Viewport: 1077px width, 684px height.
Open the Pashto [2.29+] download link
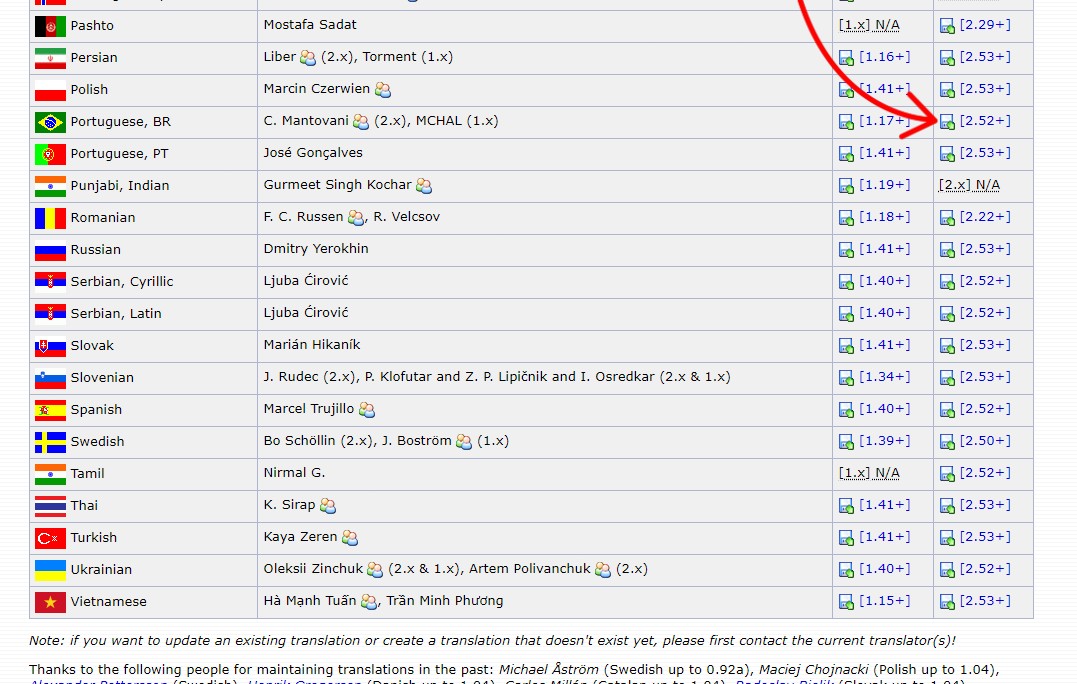[x=984, y=25]
